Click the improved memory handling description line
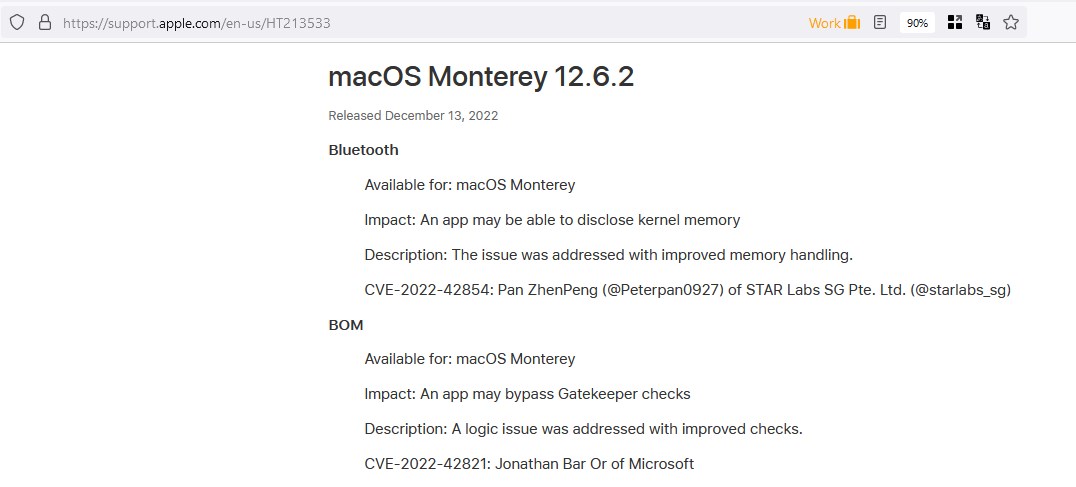1076x487 pixels. pyautogui.click(x=608, y=255)
